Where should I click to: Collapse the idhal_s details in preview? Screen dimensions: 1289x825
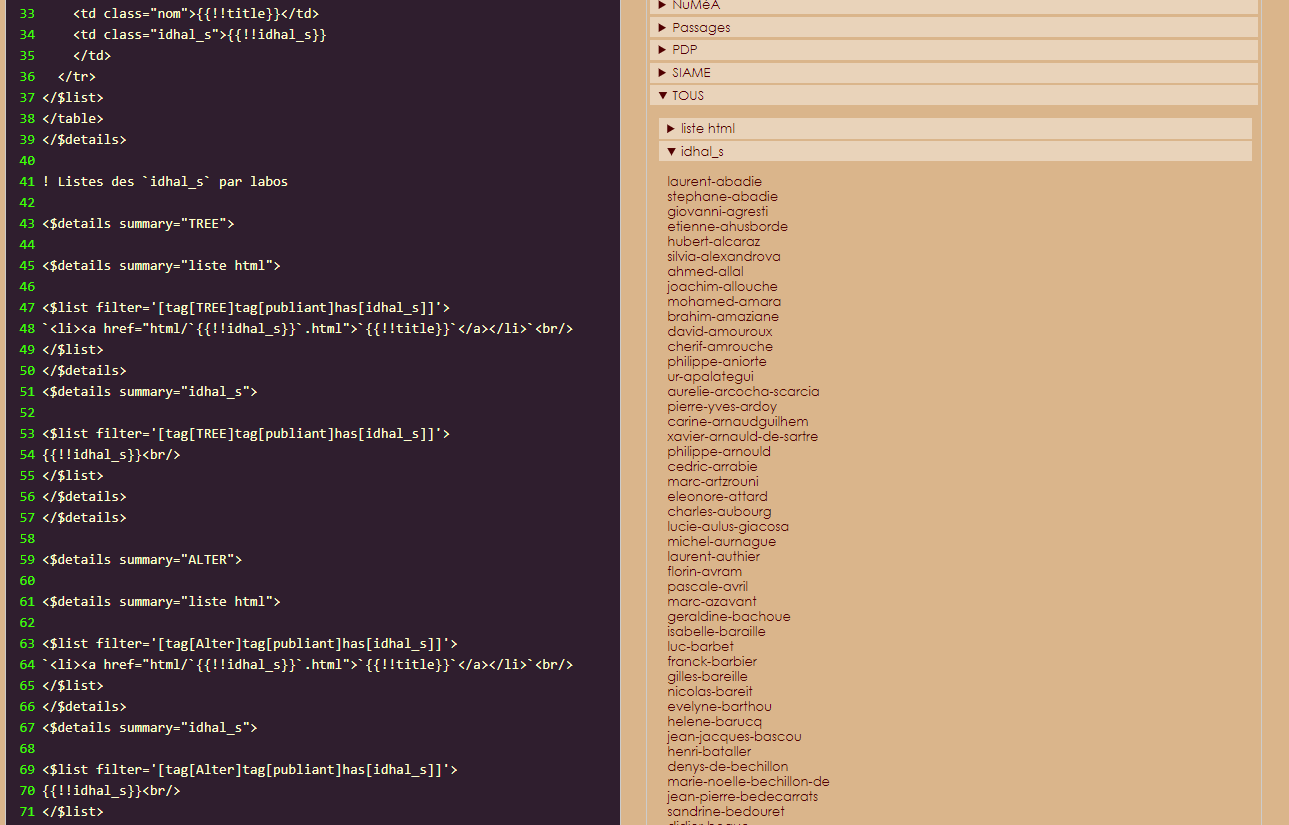pyautogui.click(x=701, y=152)
